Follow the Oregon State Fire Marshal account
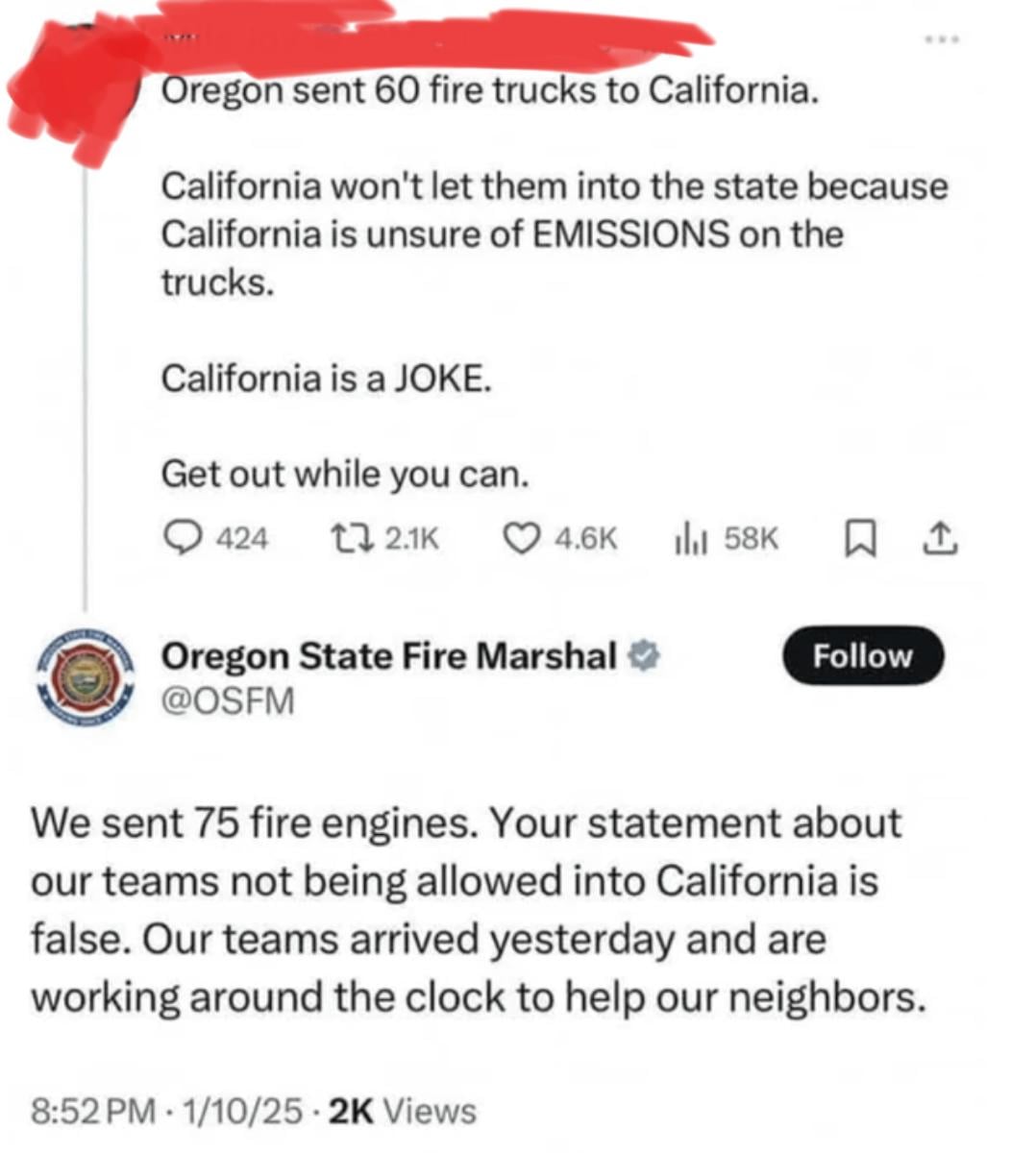 pos(862,656)
